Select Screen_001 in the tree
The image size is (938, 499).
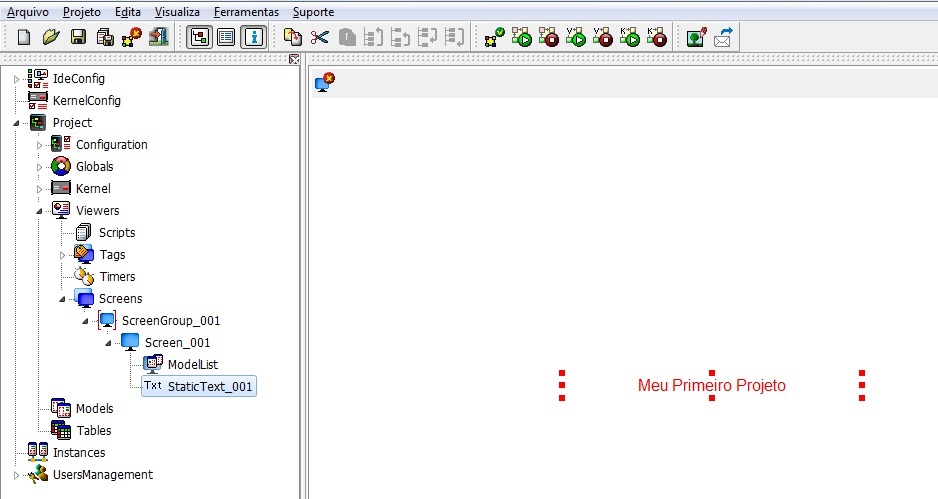pos(177,343)
